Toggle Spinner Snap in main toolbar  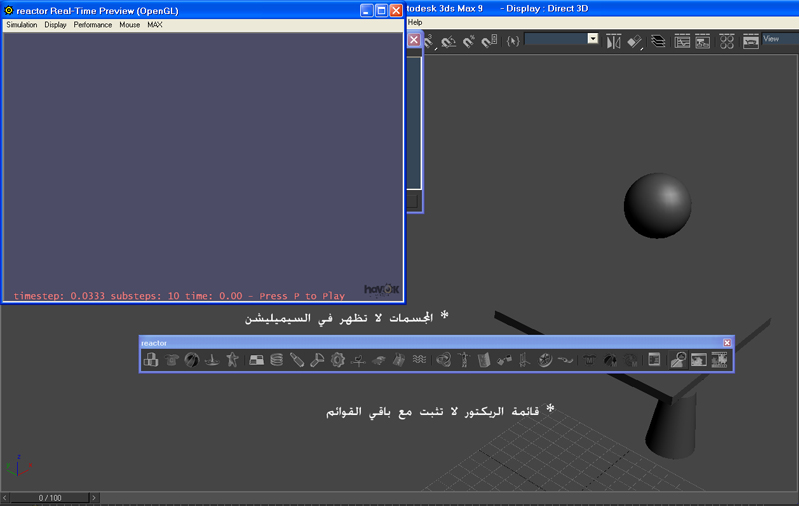[x=489, y=41]
